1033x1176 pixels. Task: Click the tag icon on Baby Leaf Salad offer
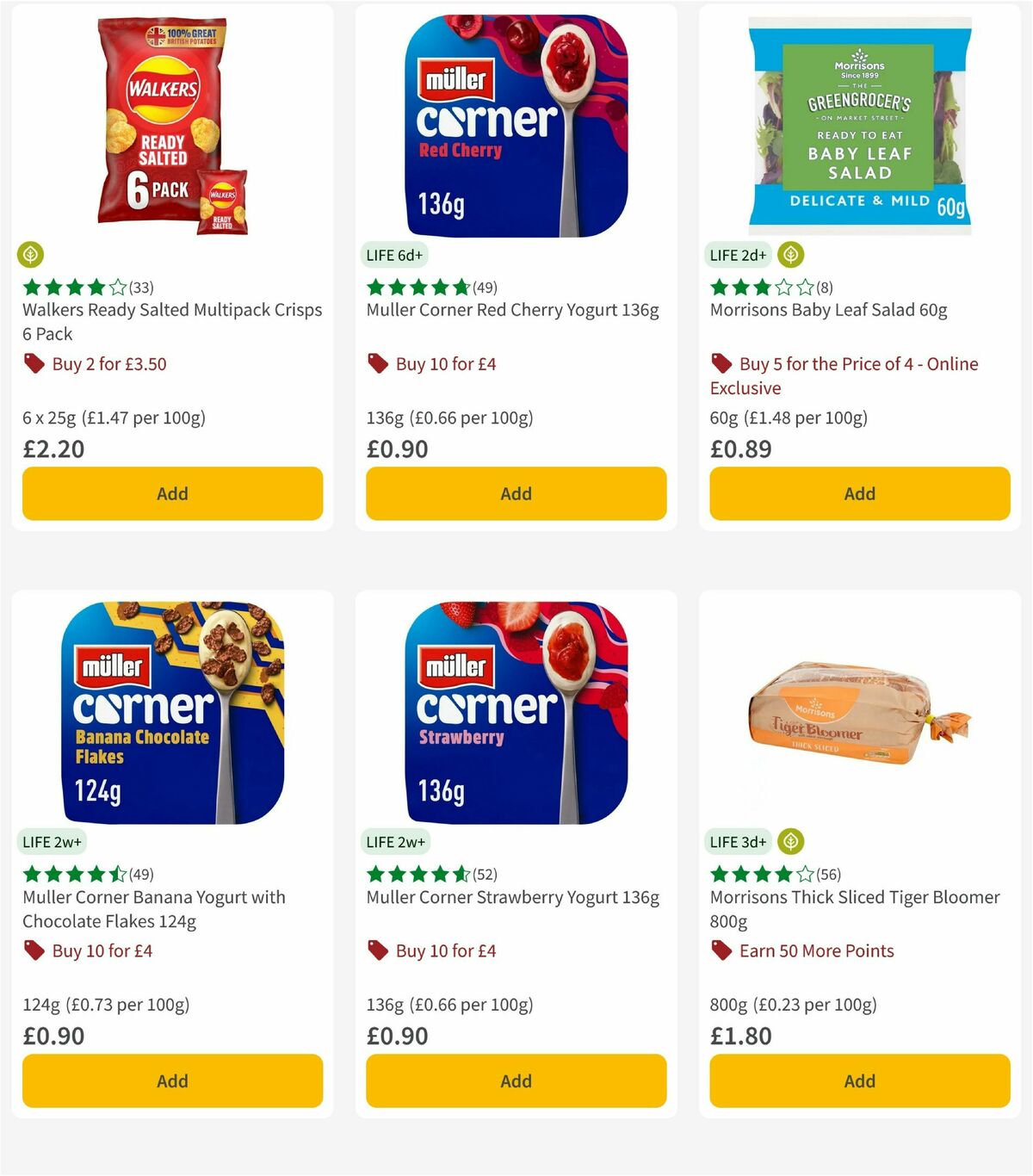tap(721, 363)
